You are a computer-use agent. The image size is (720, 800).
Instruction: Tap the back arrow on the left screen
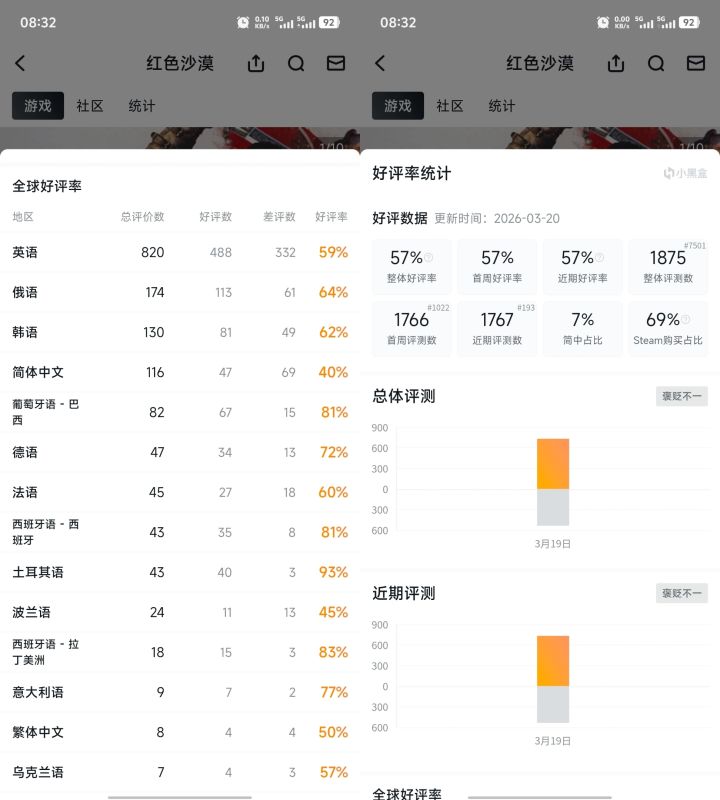click(x=20, y=63)
